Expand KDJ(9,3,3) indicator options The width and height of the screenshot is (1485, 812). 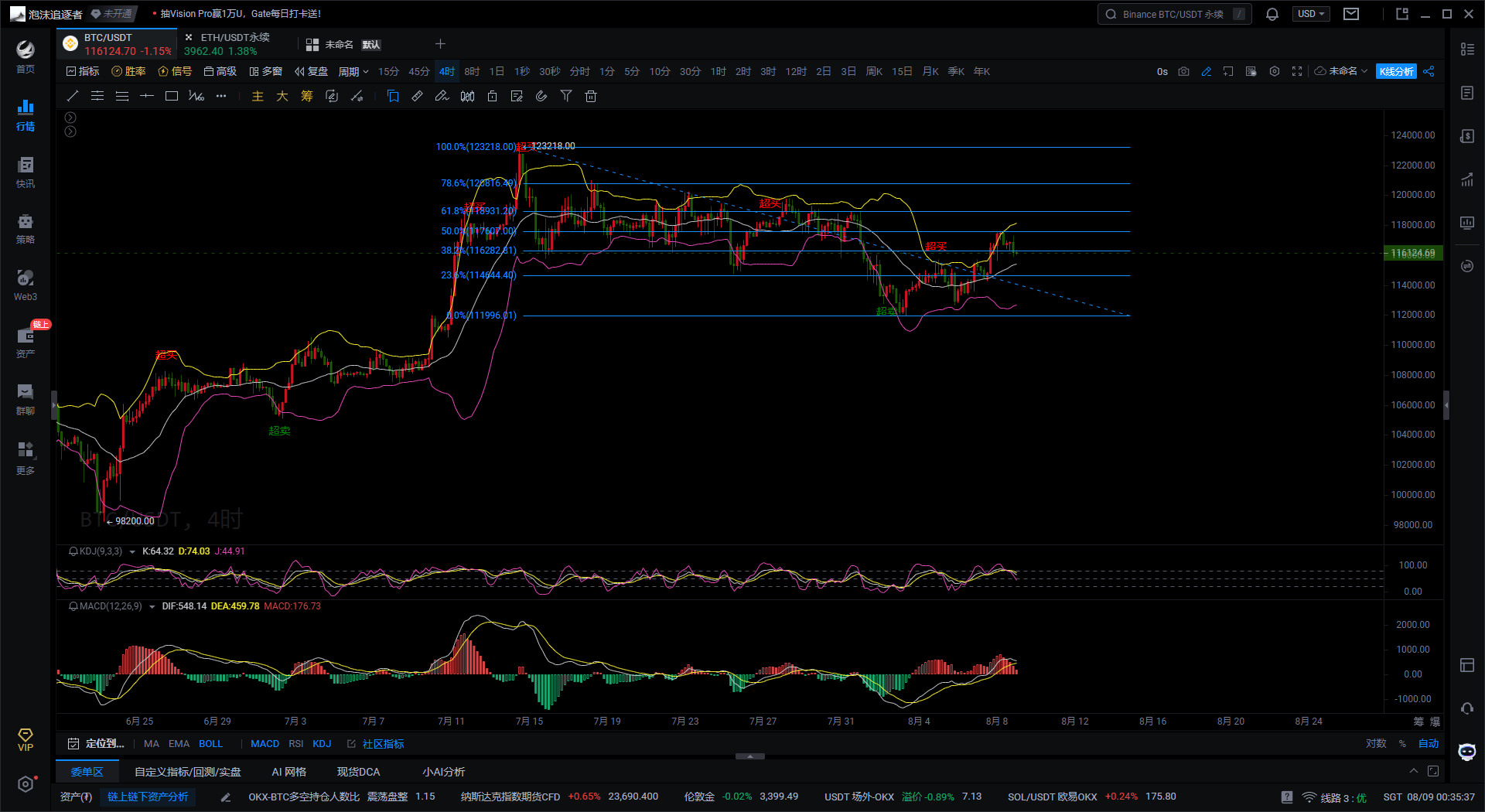132,552
